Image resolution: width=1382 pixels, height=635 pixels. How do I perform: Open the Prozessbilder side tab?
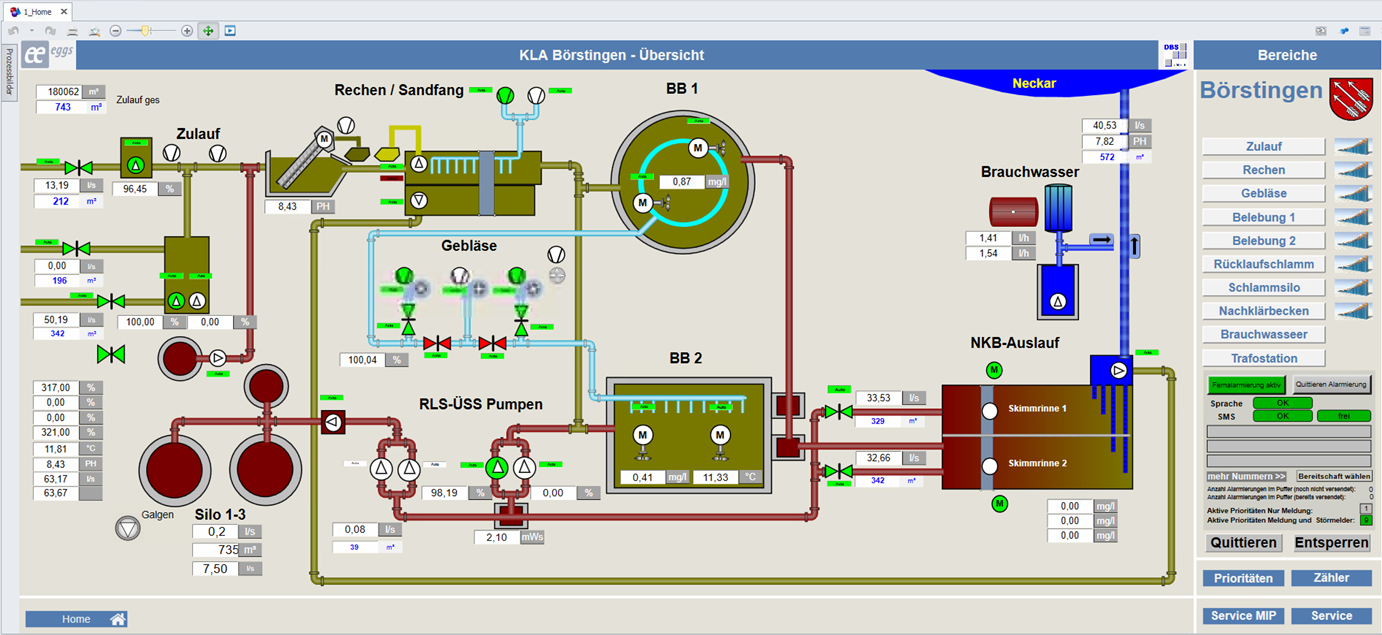pos(9,72)
